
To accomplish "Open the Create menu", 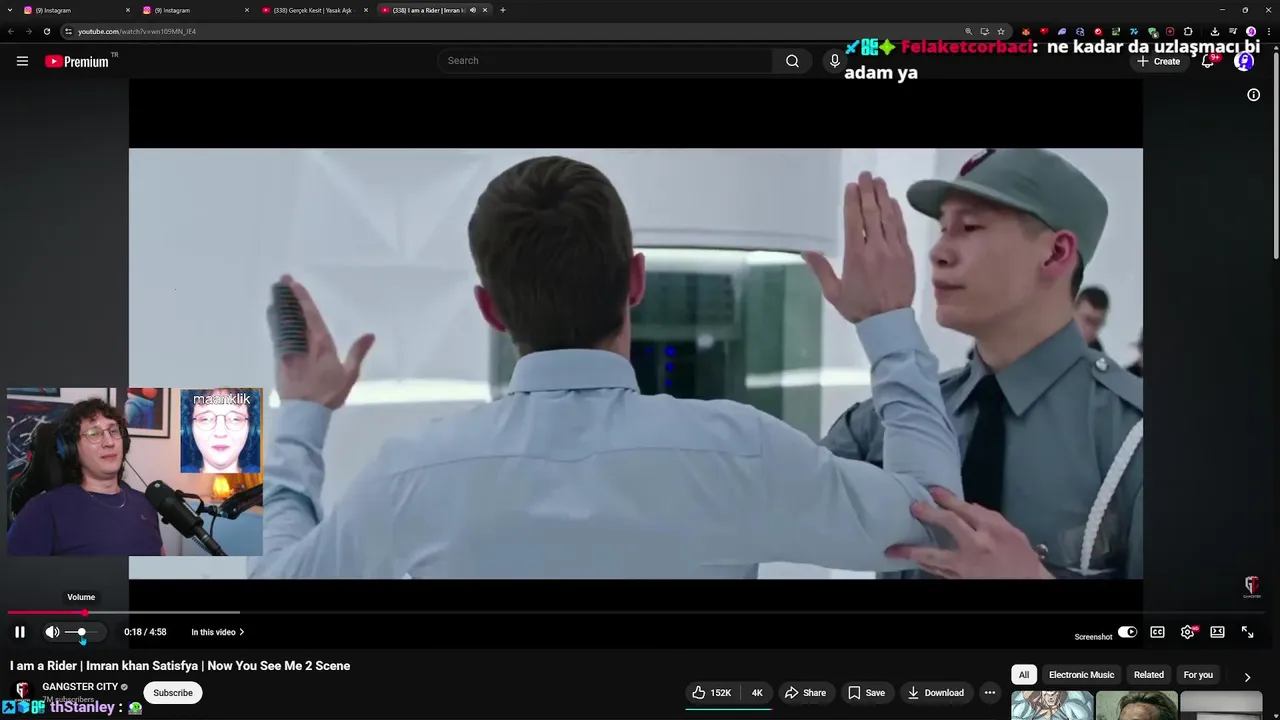I will tap(1158, 61).
